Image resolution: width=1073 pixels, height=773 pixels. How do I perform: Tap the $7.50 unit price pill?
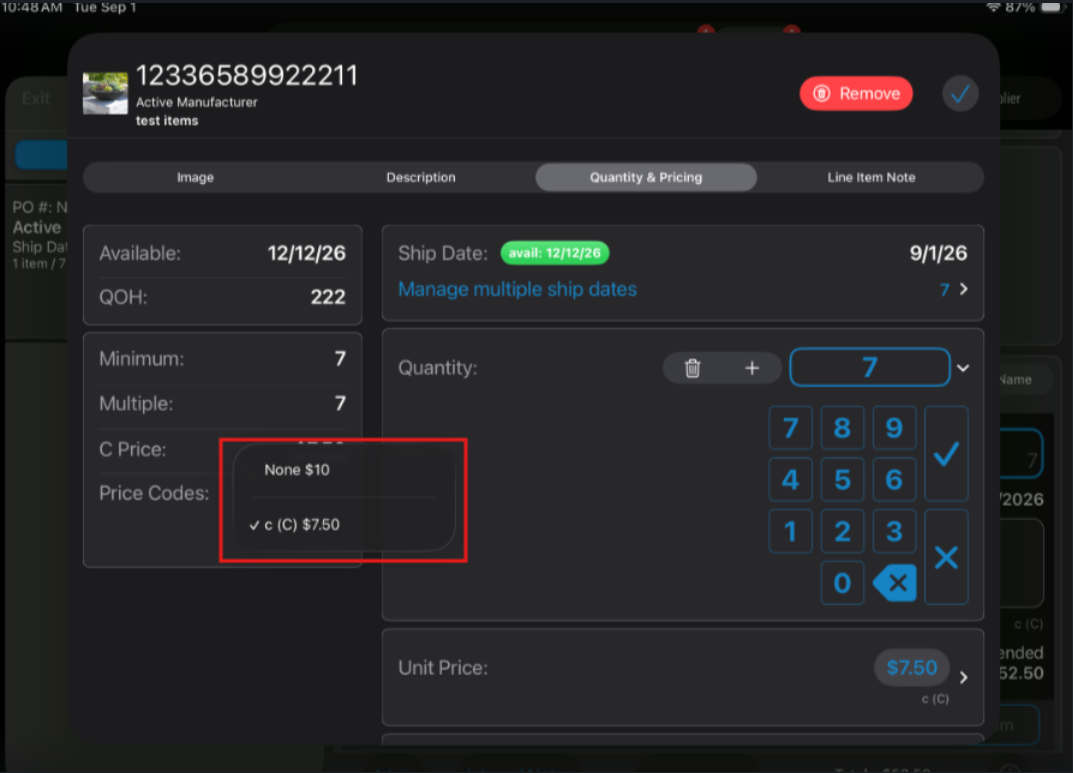(912, 668)
